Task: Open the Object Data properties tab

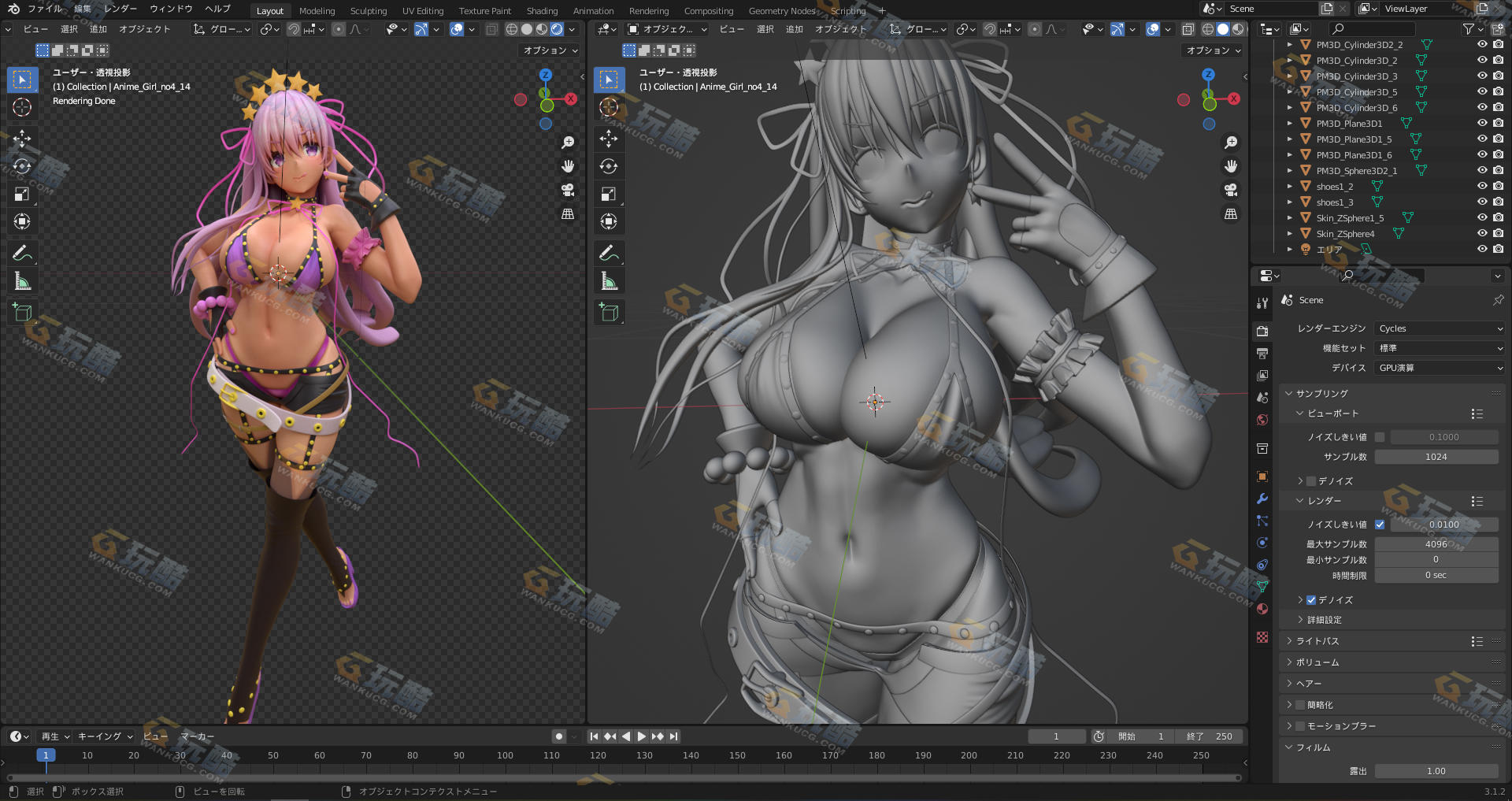Action: (1262, 587)
